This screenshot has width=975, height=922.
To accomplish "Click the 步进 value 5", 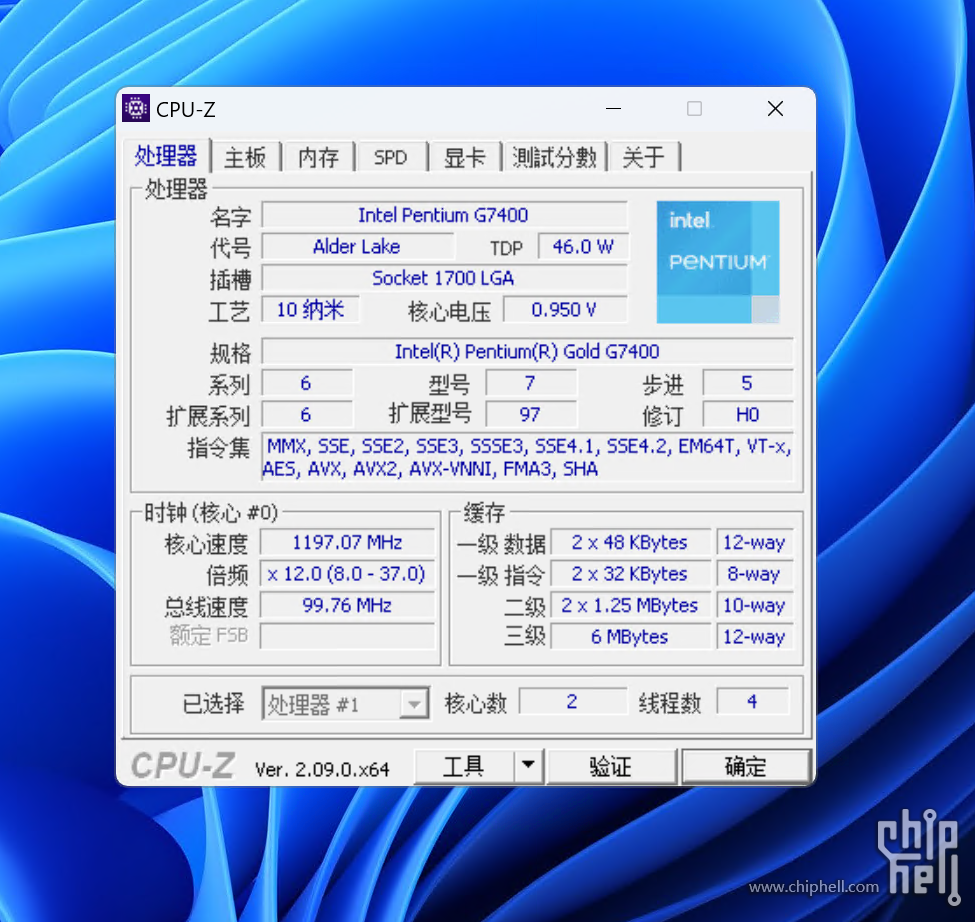I will coord(748,383).
